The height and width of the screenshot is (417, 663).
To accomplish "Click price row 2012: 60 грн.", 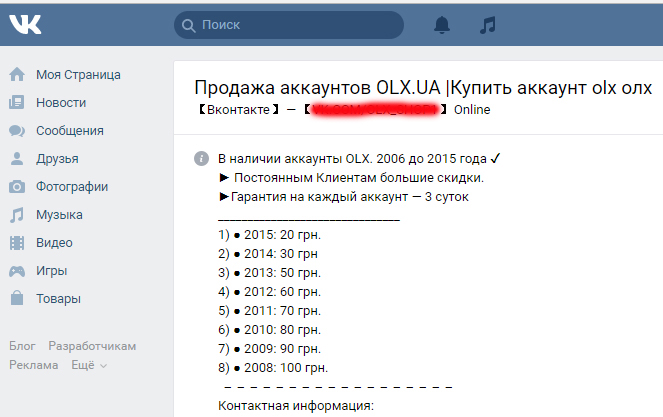I will coord(269,292).
